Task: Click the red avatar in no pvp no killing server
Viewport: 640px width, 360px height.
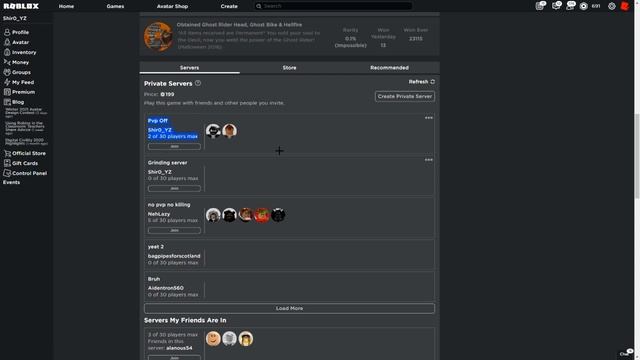Action: tap(262, 215)
